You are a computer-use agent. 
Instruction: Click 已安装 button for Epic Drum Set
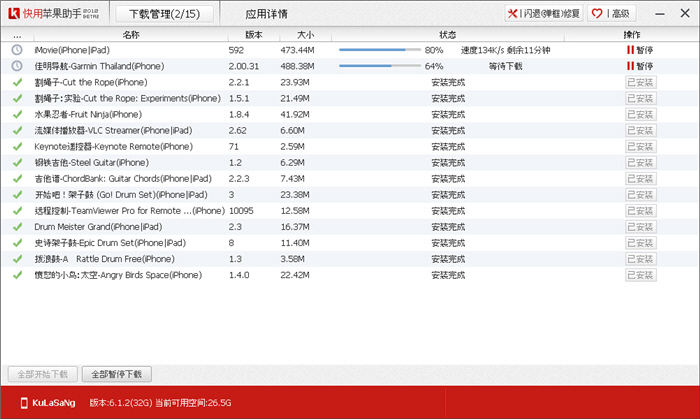(641, 243)
